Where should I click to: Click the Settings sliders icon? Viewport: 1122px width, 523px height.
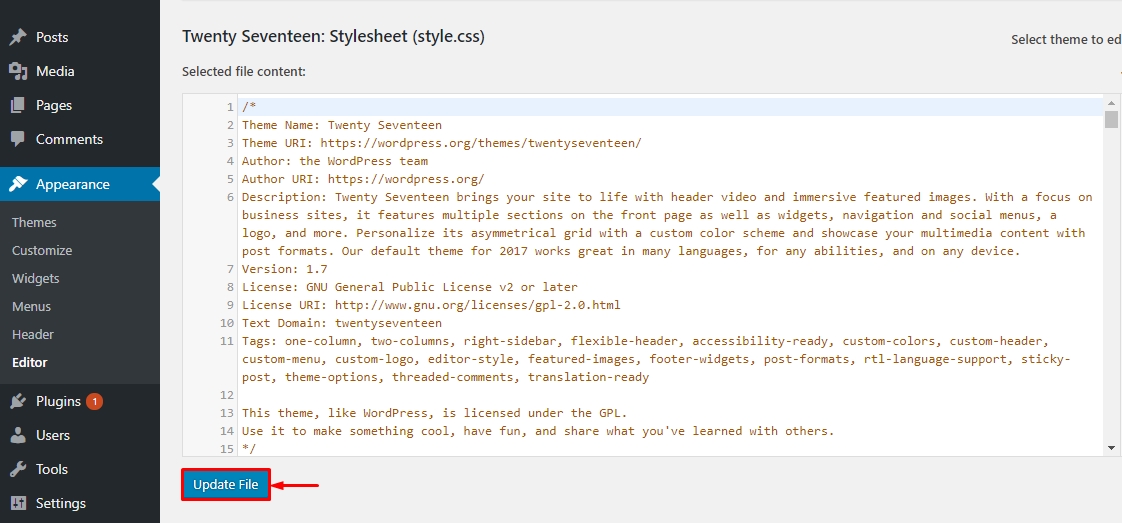(18, 503)
